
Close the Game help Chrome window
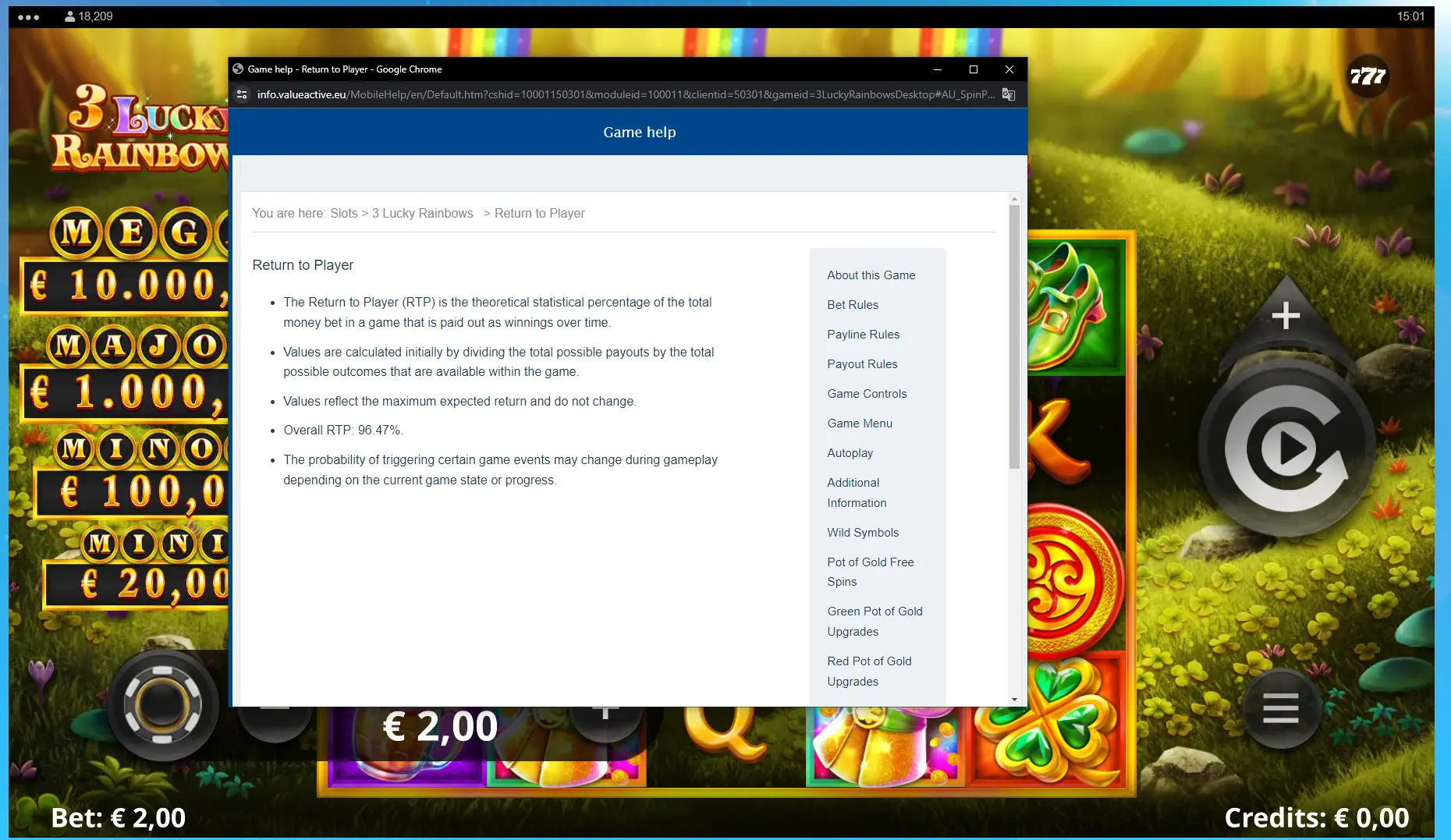(1009, 69)
